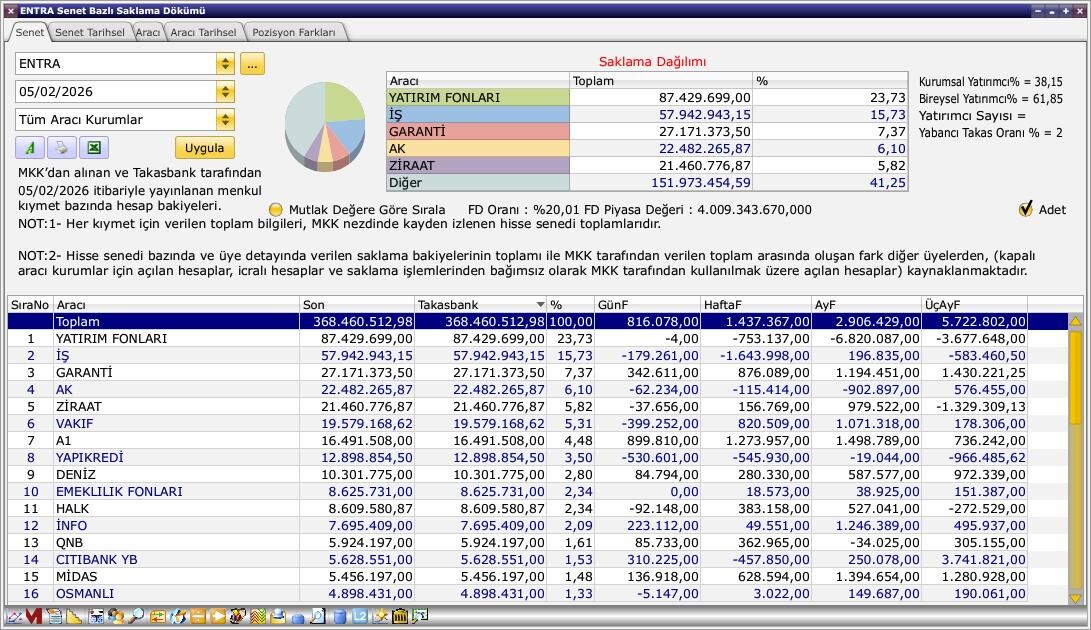Screen dimensions: 1091x630
Task: Click the '...' browse button
Action: [252, 64]
